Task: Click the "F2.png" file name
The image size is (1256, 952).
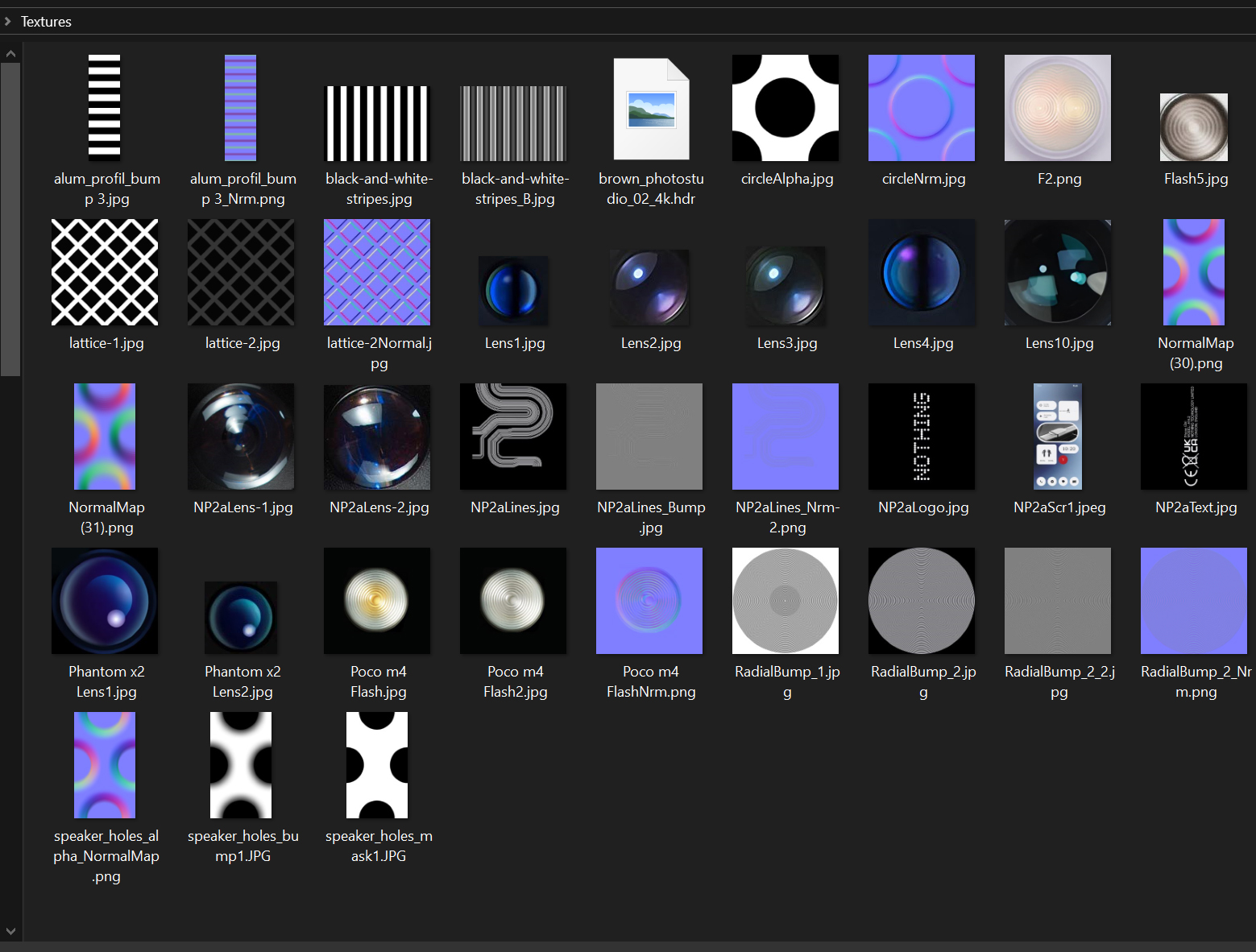Action: (1059, 179)
